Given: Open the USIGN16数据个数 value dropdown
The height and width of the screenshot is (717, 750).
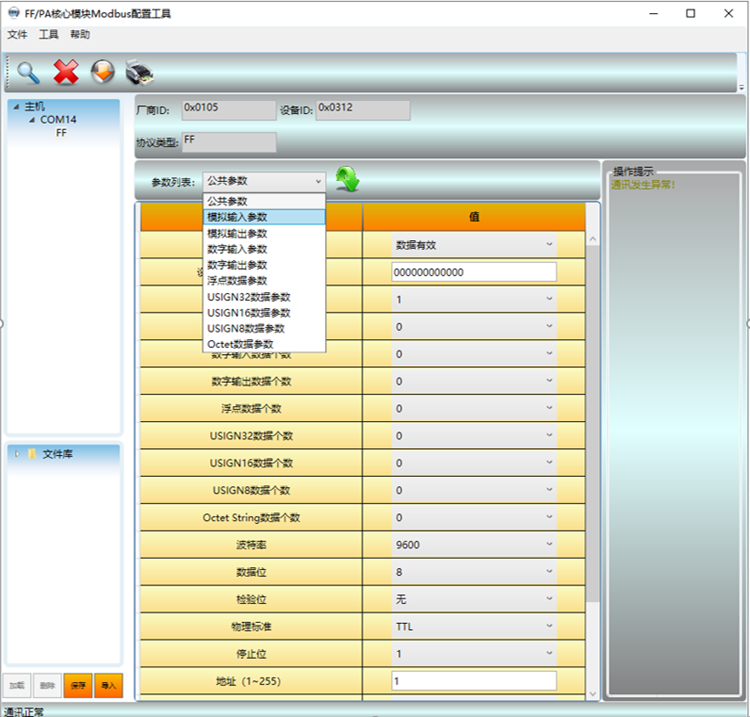Looking at the screenshot, I should [x=474, y=463].
